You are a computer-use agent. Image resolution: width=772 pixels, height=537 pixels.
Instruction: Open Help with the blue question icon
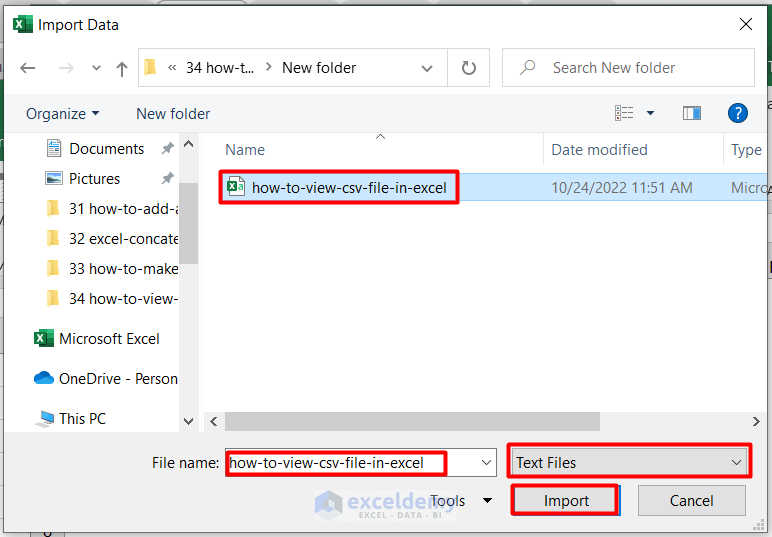point(738,113)
